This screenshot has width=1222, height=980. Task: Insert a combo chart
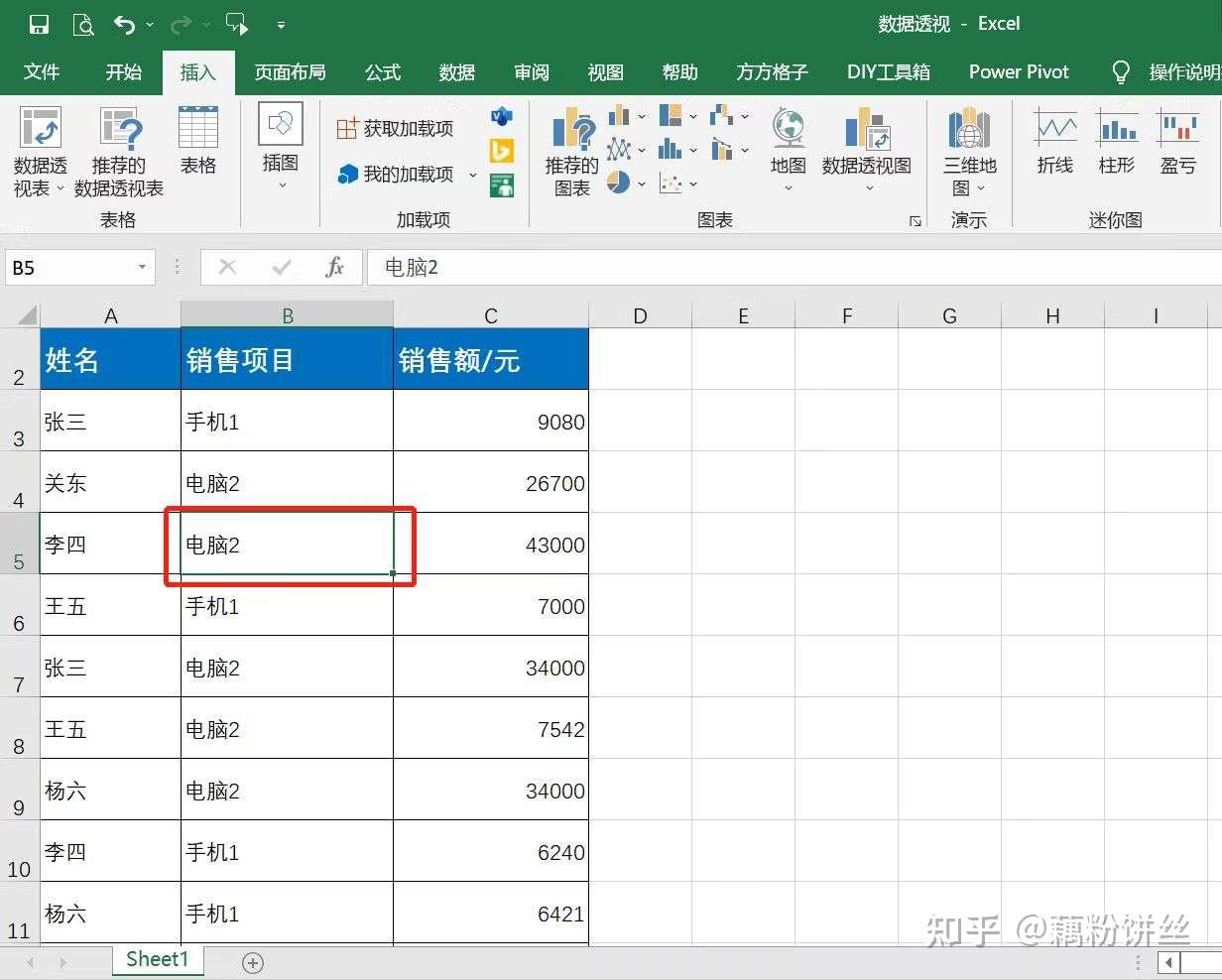730,150
